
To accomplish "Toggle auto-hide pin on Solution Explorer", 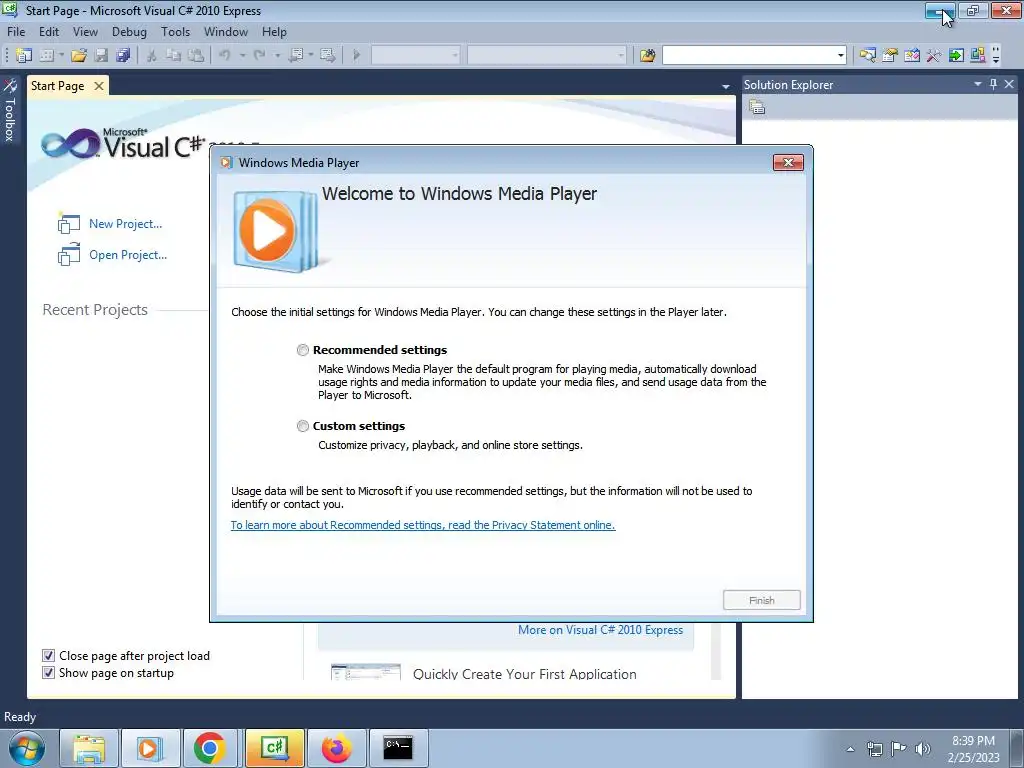I will click(x=993, y=84).
